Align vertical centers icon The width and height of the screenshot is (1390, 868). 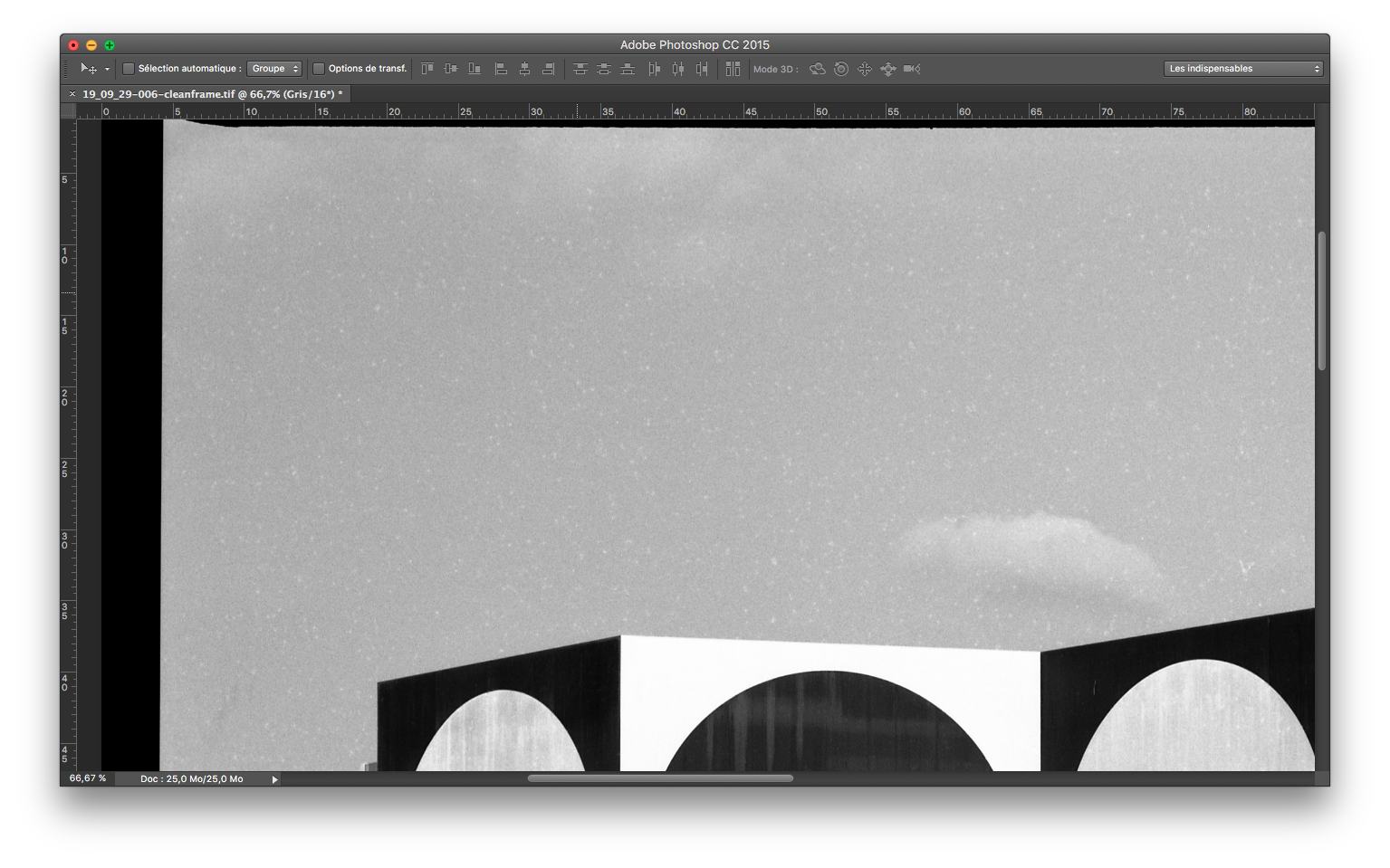click(451, 69)
